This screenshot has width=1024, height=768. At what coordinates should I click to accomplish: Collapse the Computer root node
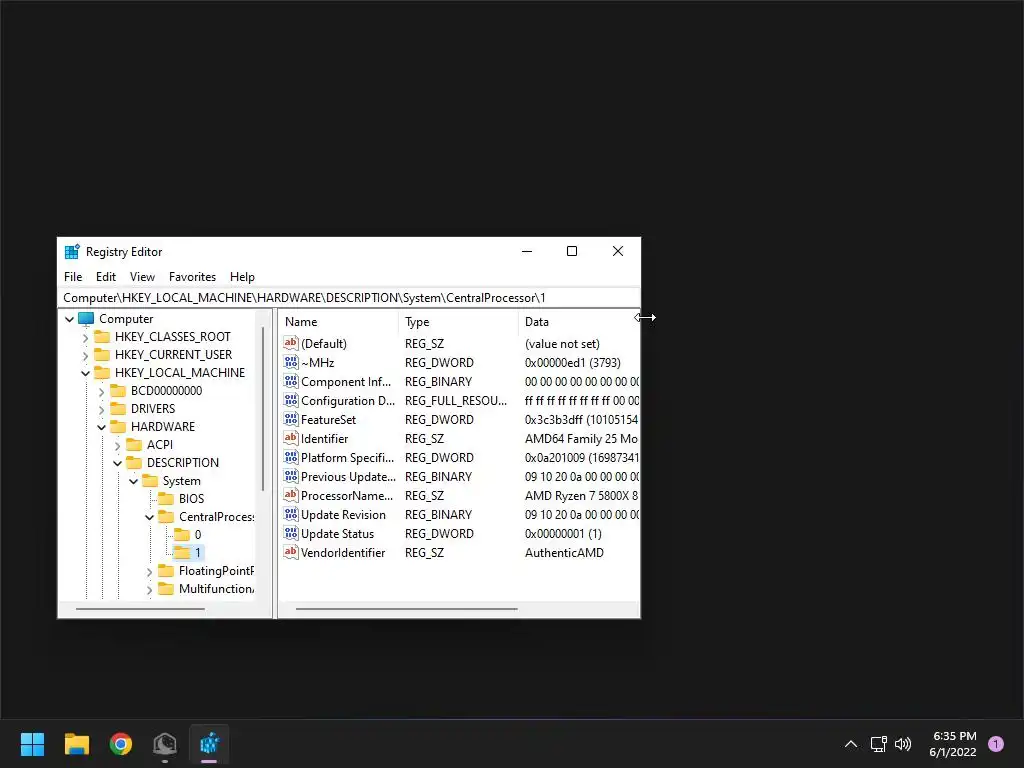pos(69,319)
